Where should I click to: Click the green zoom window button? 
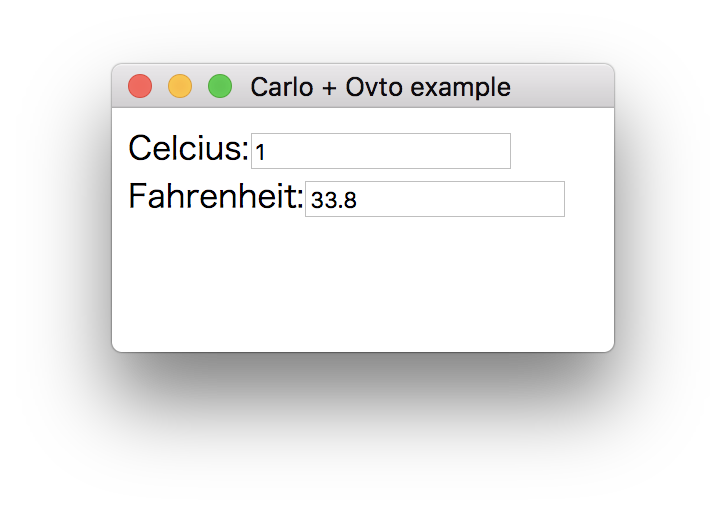(x=220, y=87)
